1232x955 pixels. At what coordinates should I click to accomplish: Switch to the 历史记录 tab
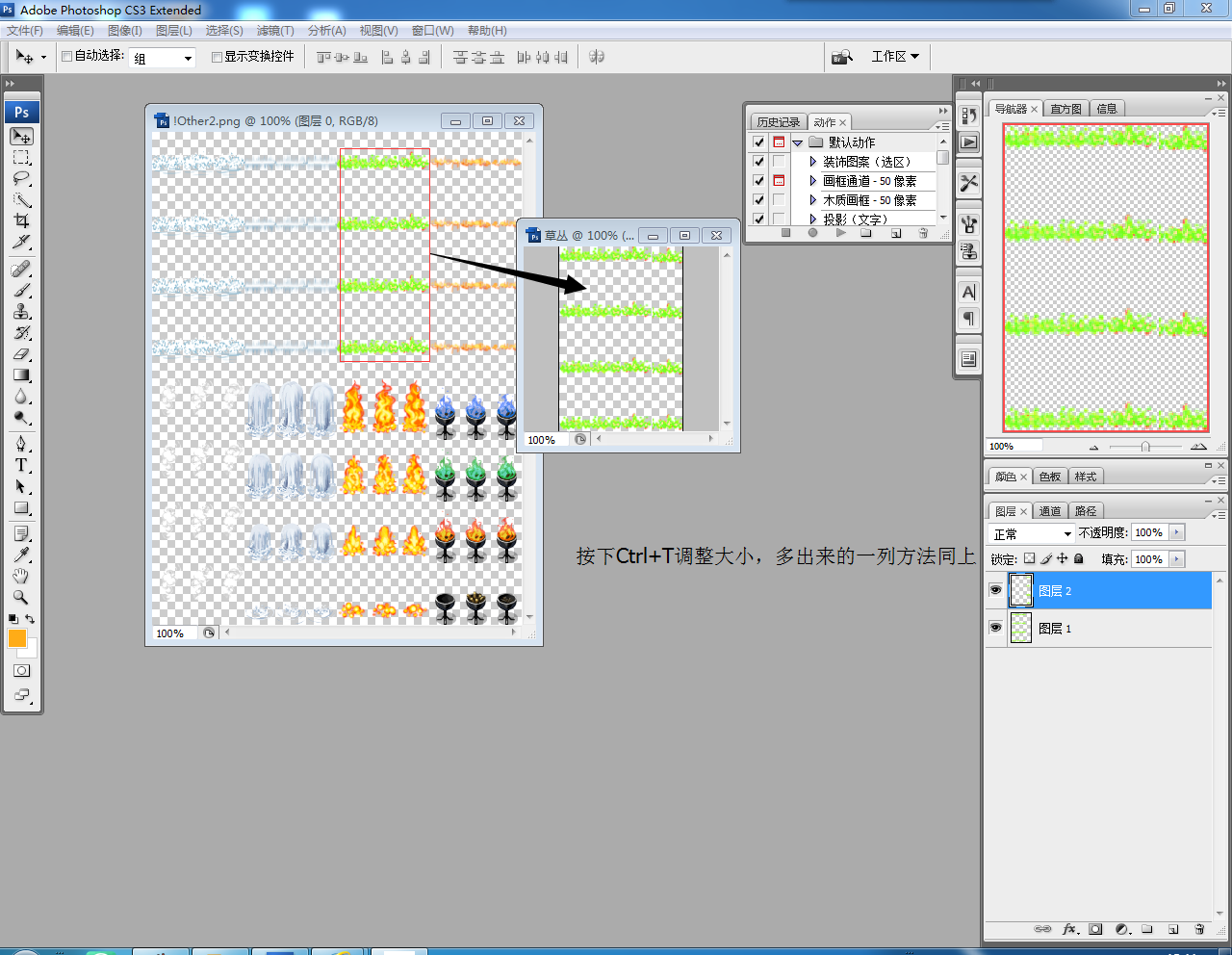coord(778,122)
